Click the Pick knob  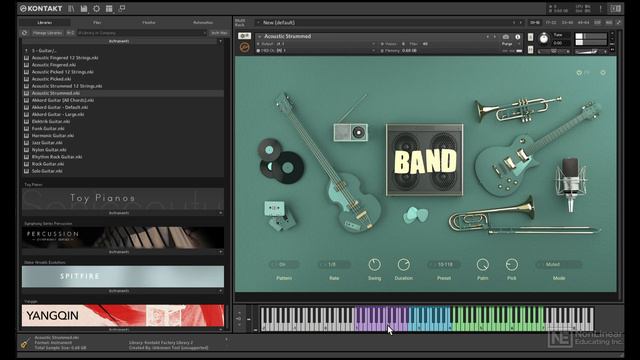click(x=511, y=264)
